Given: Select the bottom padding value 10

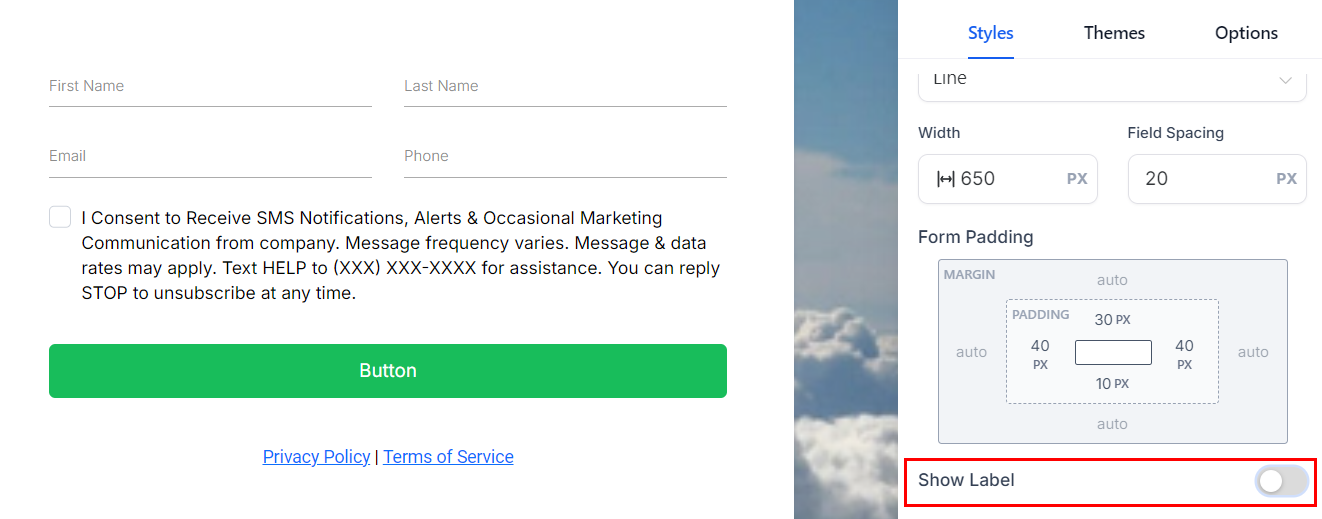Looking at the screenshot, I should pyautogui.click(x=1103, y=384).
